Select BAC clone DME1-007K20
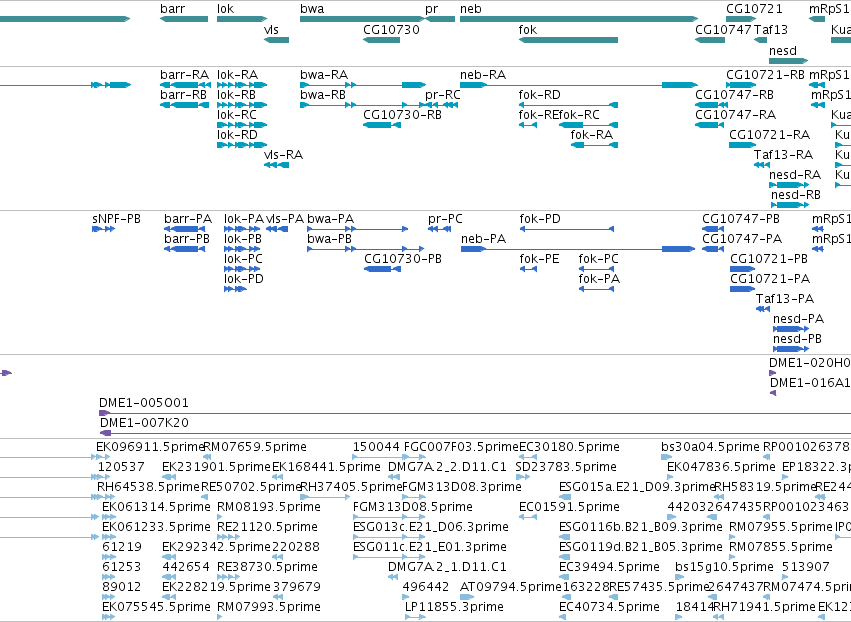 pyautogui.click(x=475, y=433)
